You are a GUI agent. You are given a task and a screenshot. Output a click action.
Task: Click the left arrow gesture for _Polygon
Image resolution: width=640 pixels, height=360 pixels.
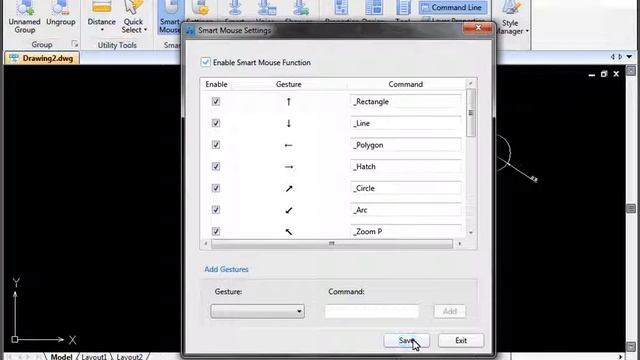[289, 145]
